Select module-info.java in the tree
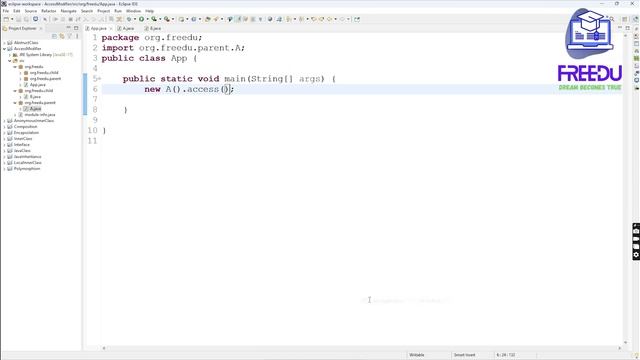Image resolution: width=640 pixels, height=360 pixels. 40,115
